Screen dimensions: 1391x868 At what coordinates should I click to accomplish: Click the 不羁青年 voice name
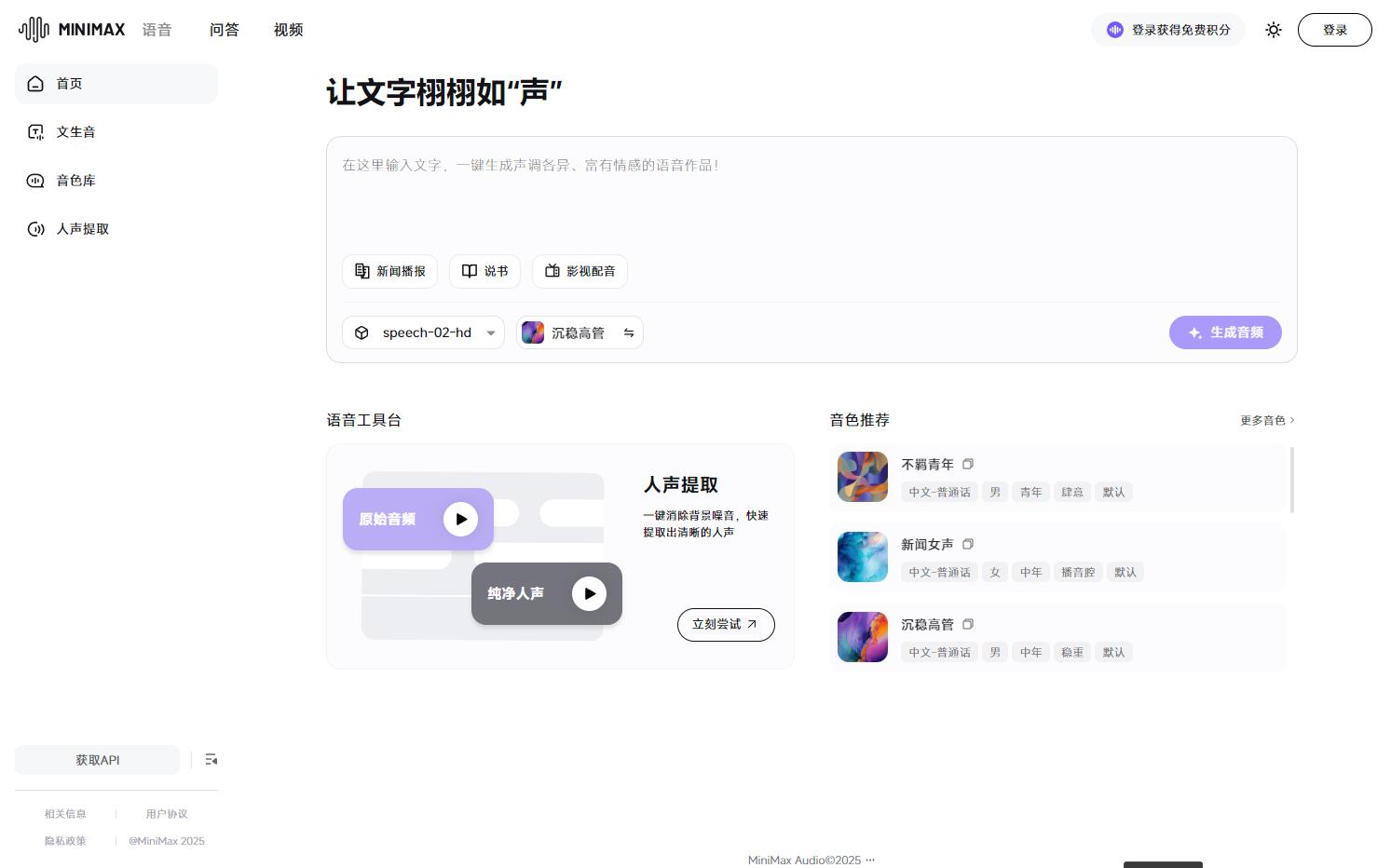[x=927, y=464]
